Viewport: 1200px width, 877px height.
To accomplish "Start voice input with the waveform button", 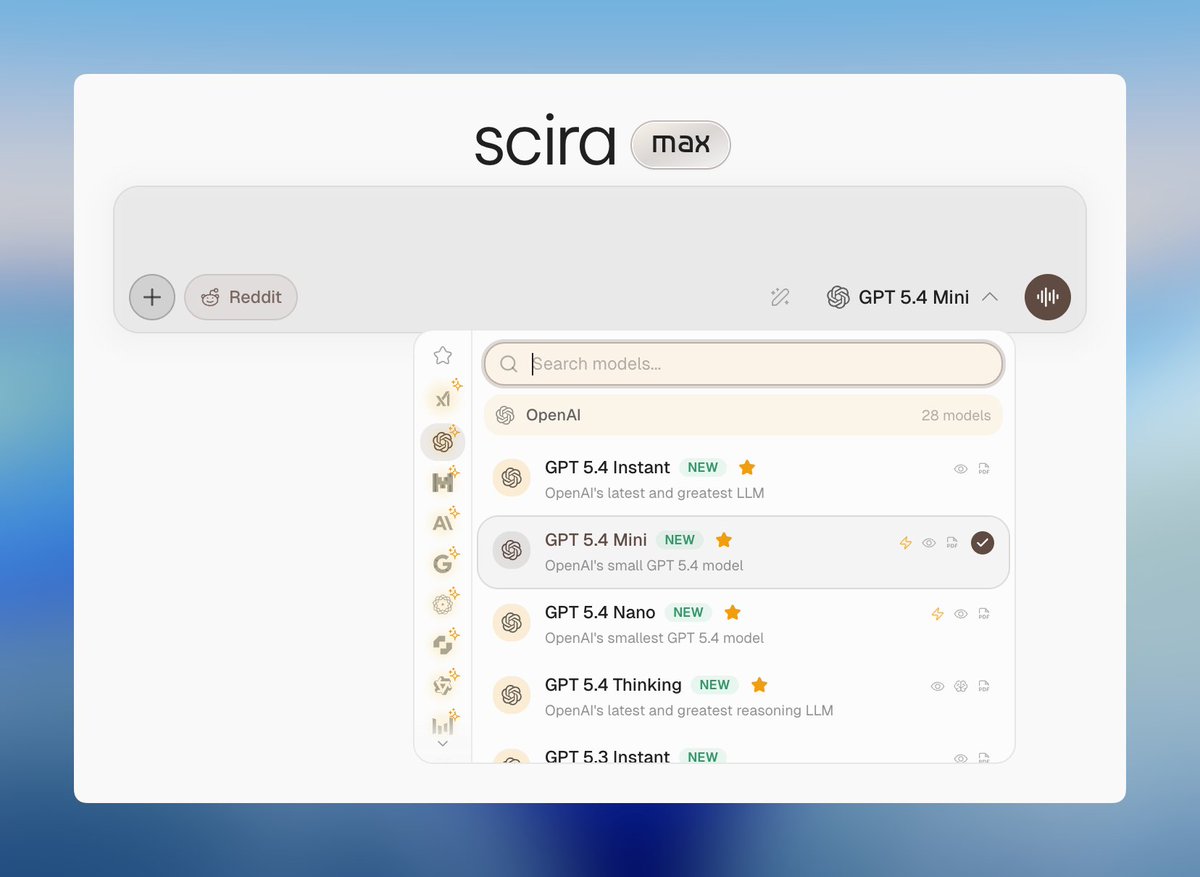I will 1048,297.
